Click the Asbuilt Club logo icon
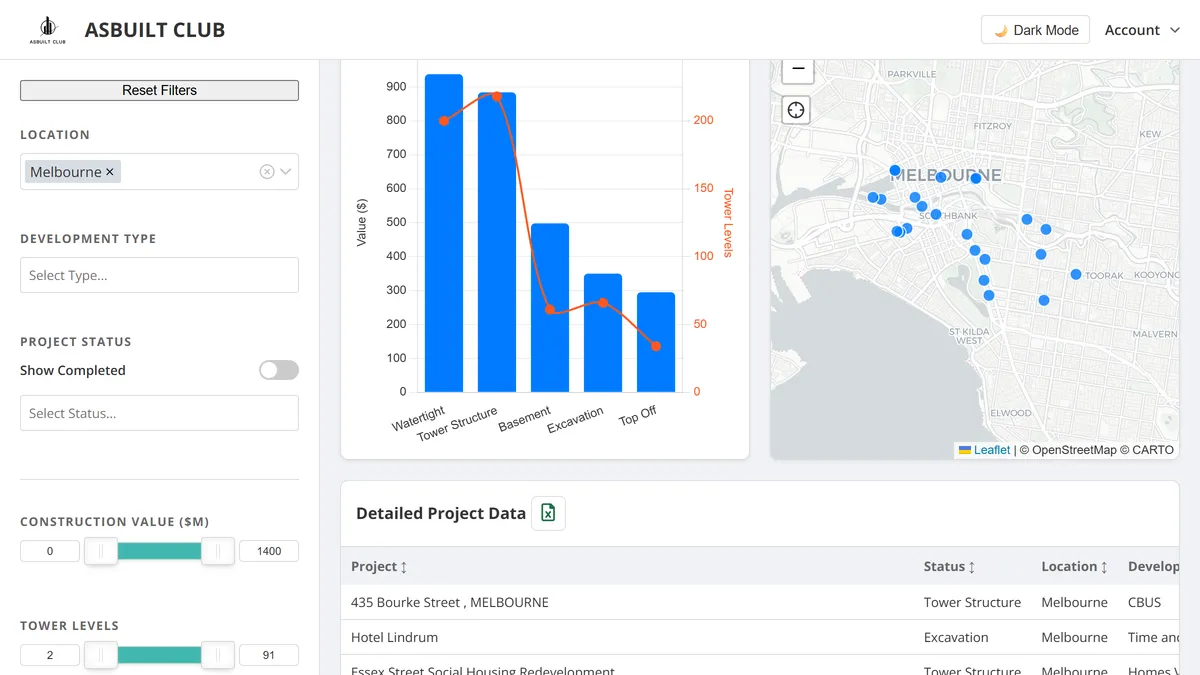 click(47, 30)
